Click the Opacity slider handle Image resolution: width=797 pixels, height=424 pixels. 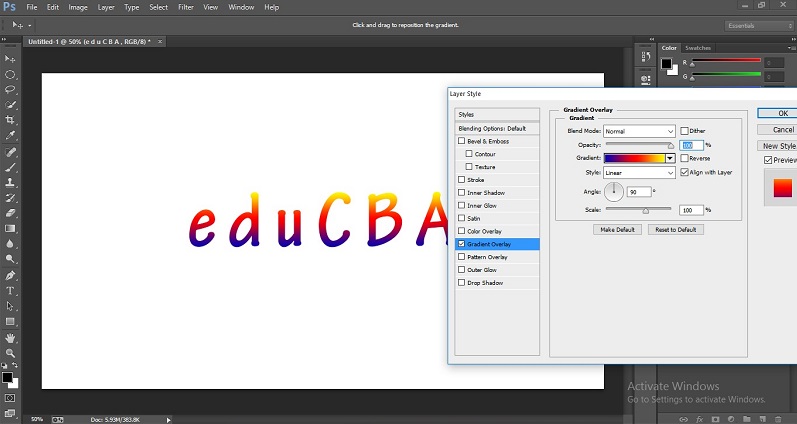tap(670, 146)
